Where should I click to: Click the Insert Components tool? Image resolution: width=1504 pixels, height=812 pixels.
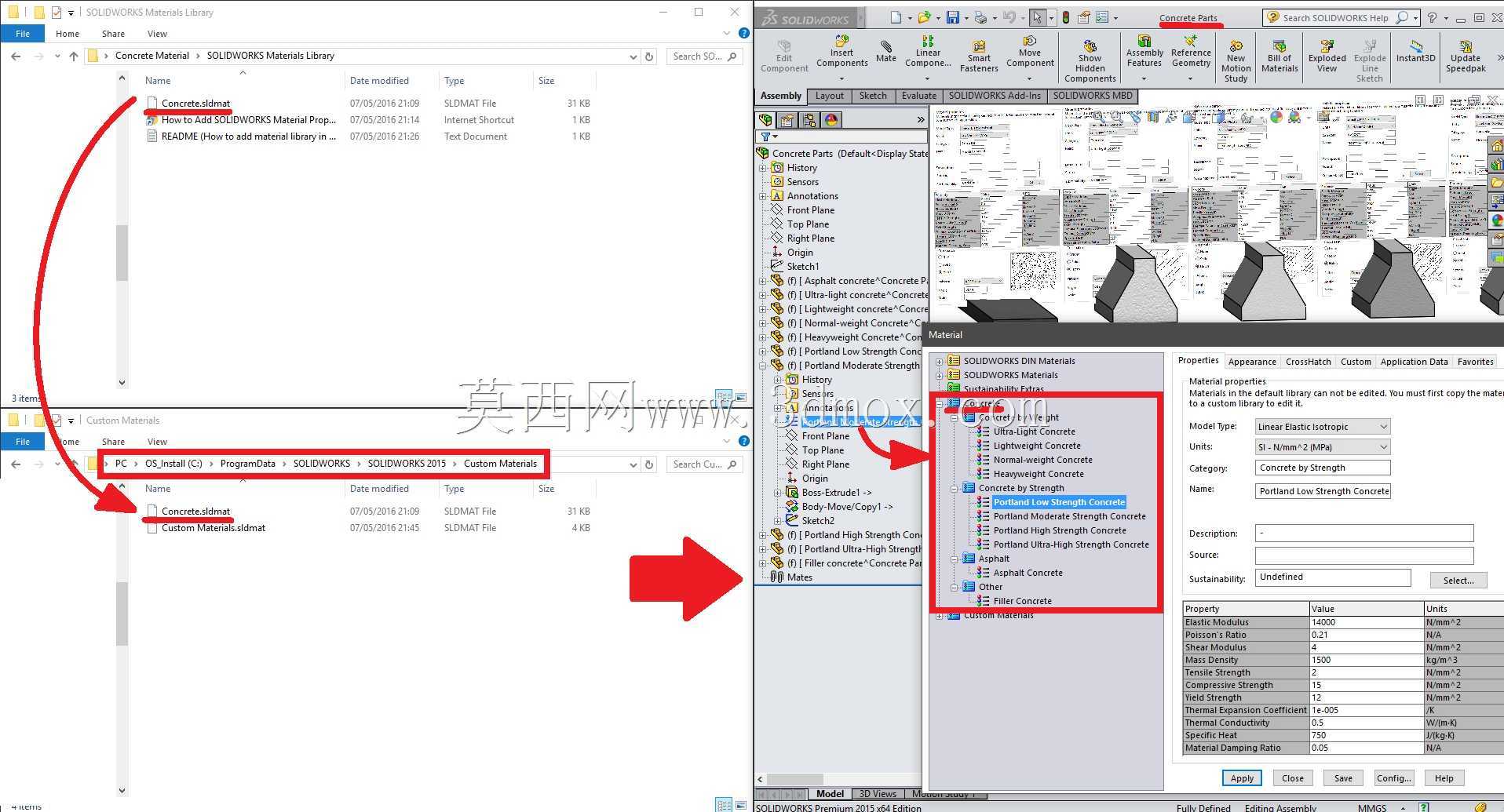click(x=841, y=52)
